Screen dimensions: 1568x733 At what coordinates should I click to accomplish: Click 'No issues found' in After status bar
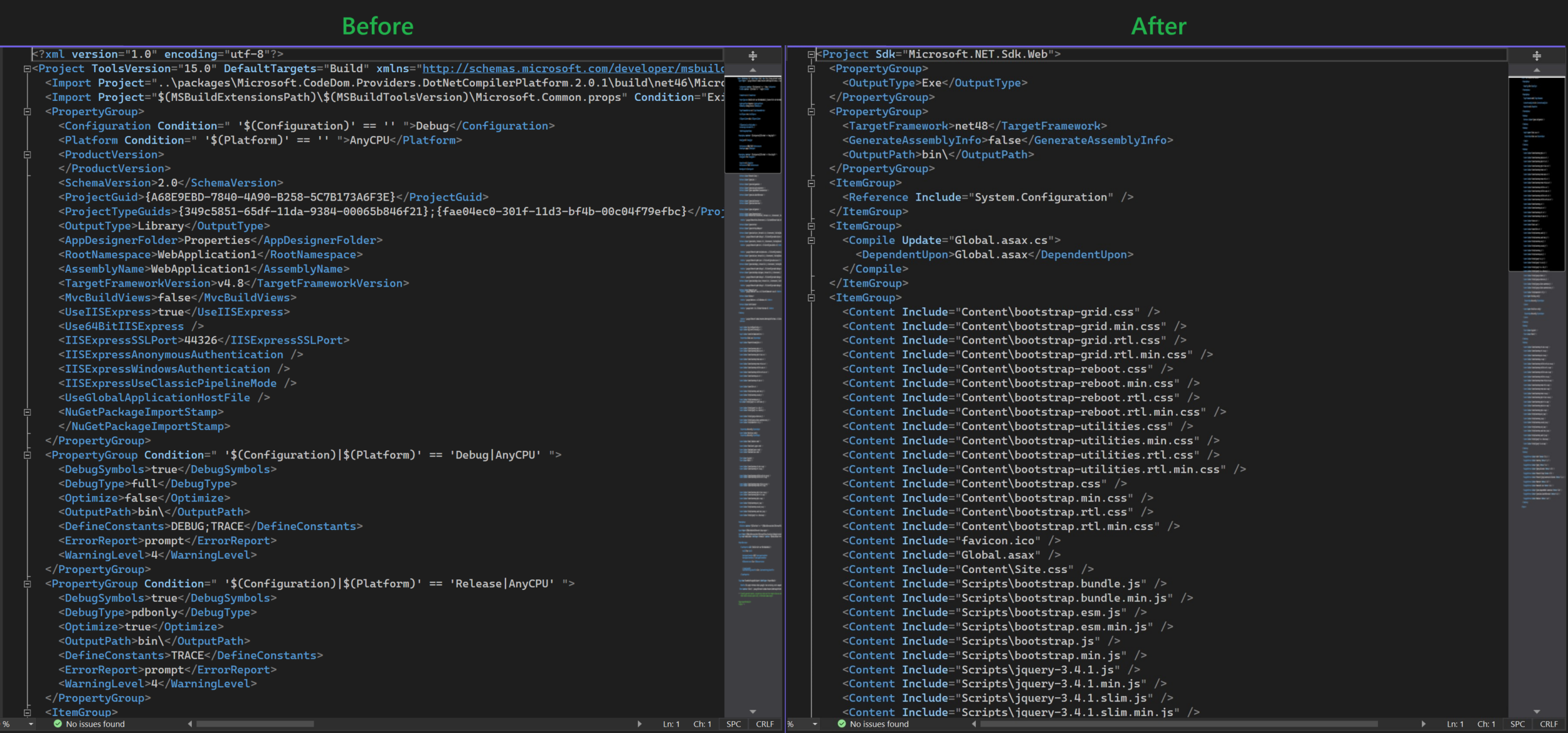879,724
